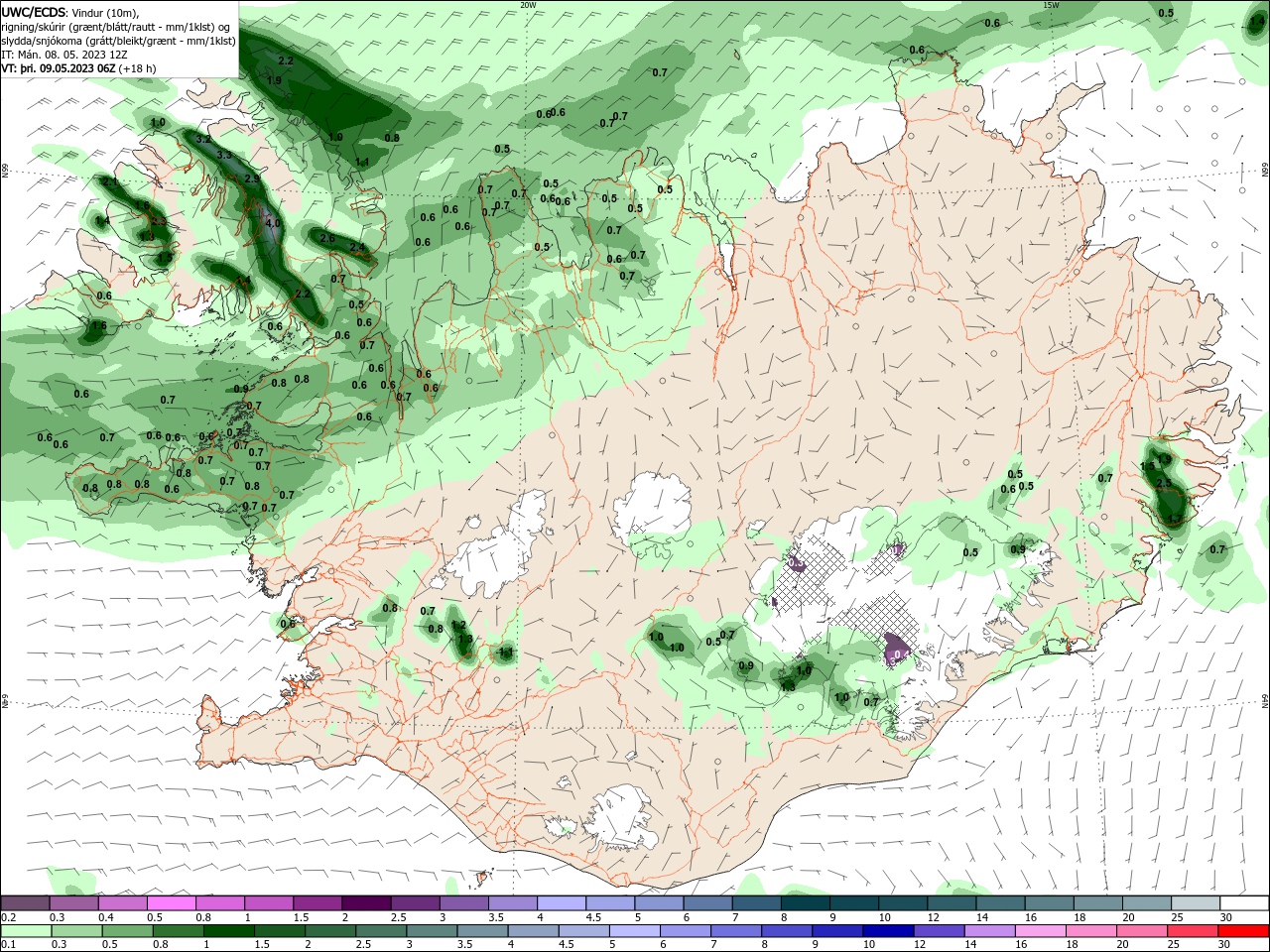Select the upper legend swatch starting at 8
Viewport: 1270px width, 952px height.
point(806,903)
